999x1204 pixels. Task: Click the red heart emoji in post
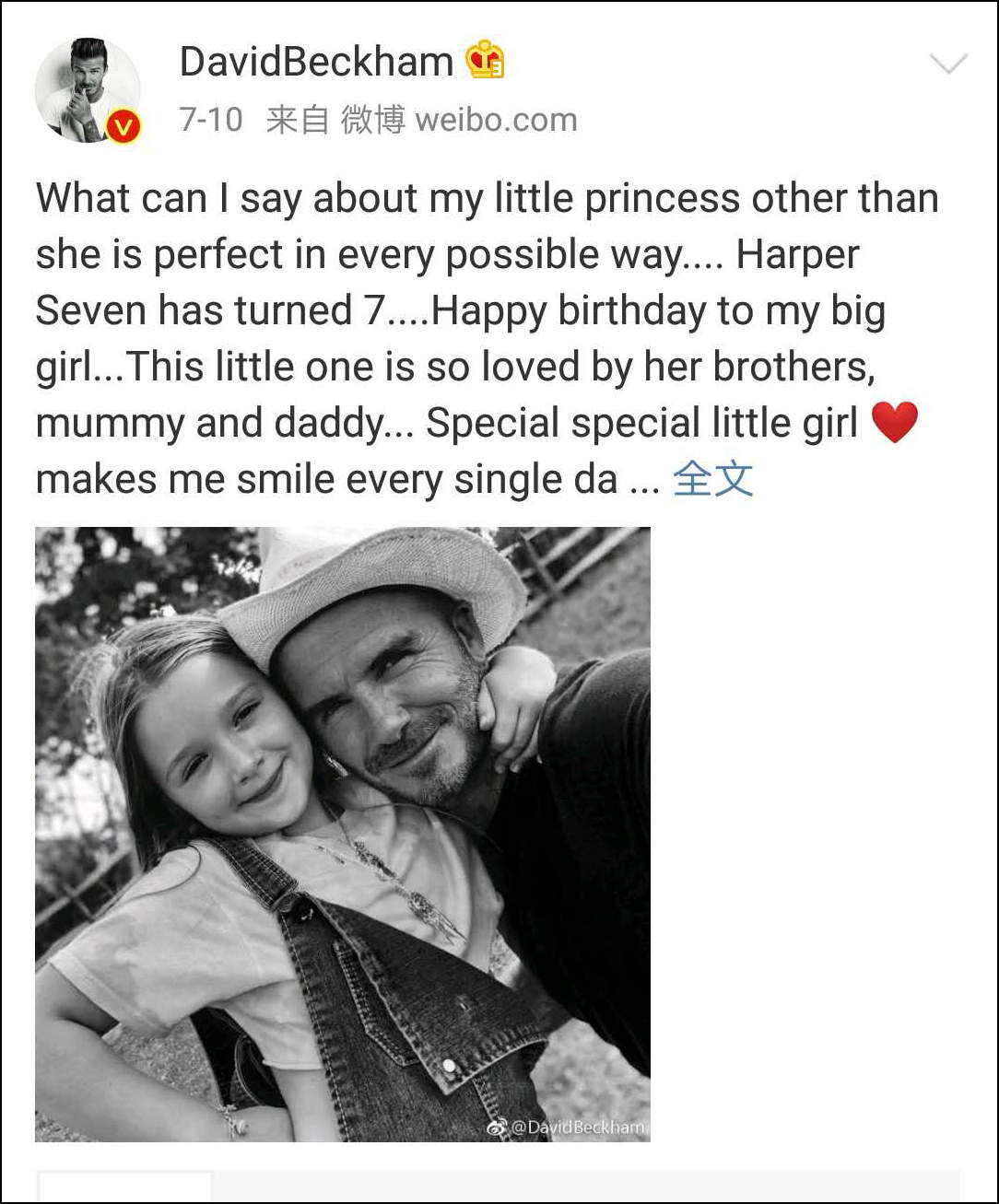pos(894,423)
